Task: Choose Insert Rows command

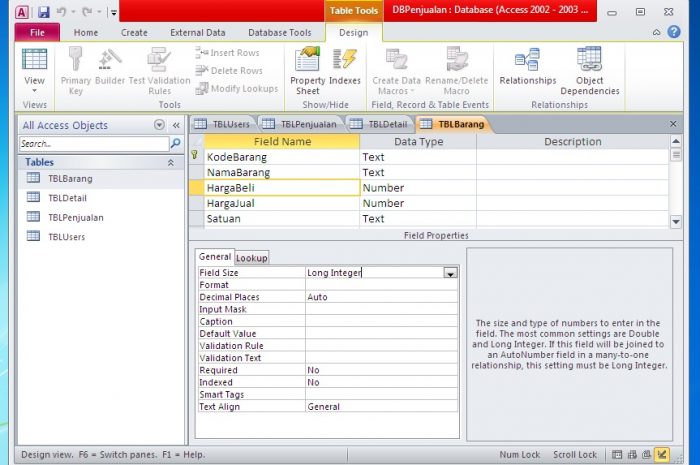Action: coord(228,53)
